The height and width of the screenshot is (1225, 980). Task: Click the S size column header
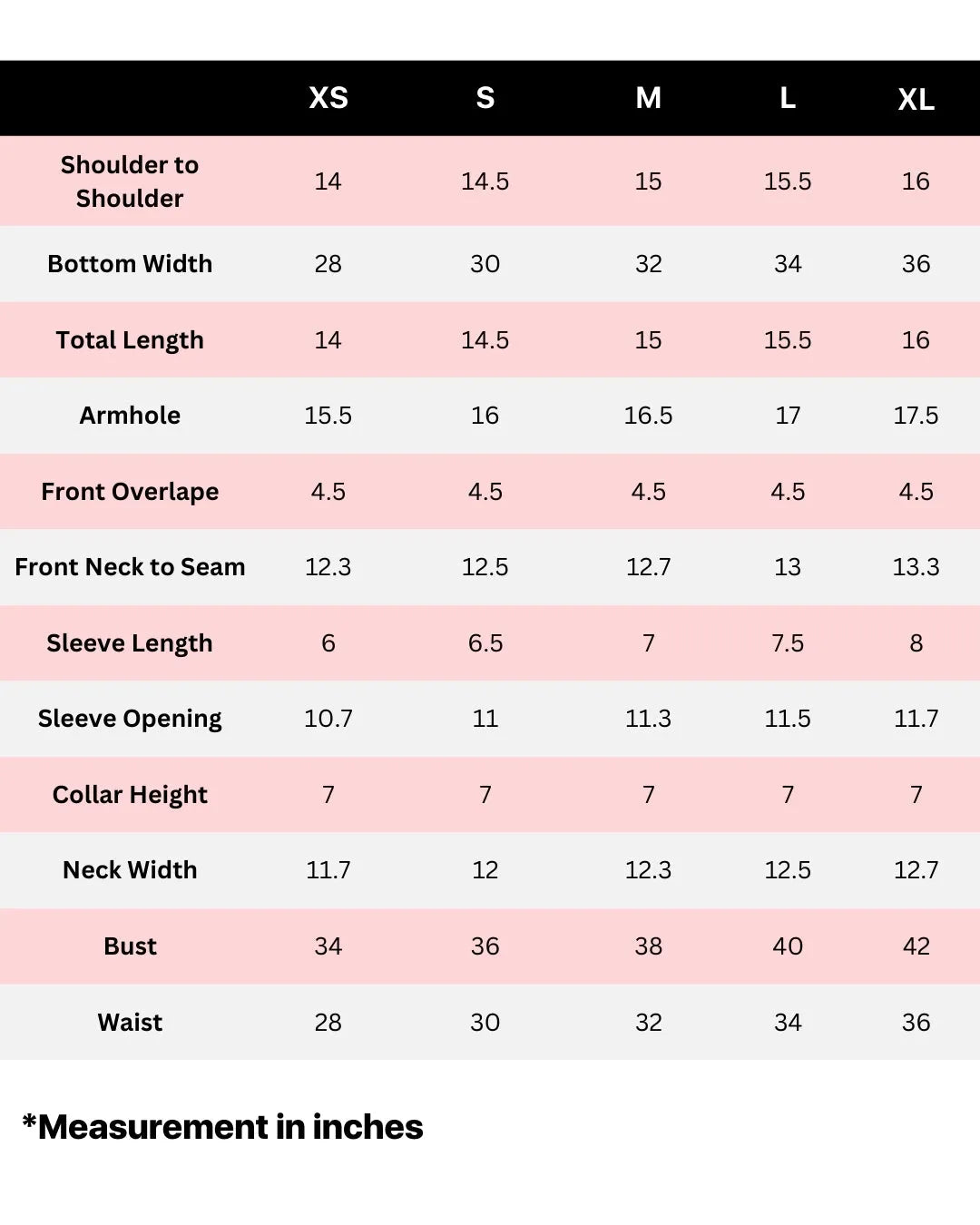pos(485,98)
